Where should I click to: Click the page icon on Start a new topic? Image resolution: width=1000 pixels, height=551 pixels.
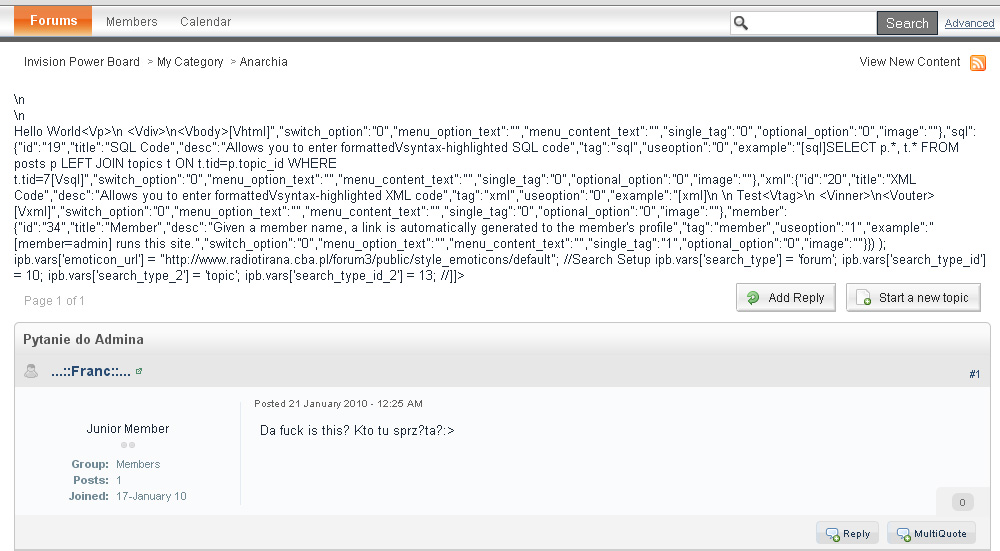(863, 298)
